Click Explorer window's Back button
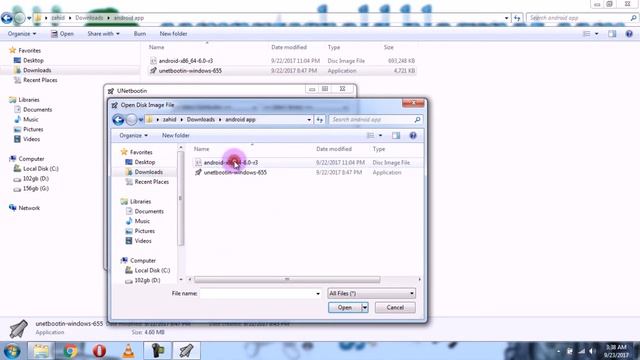Viewport: 640px width, 360px height. click(7, 18)
